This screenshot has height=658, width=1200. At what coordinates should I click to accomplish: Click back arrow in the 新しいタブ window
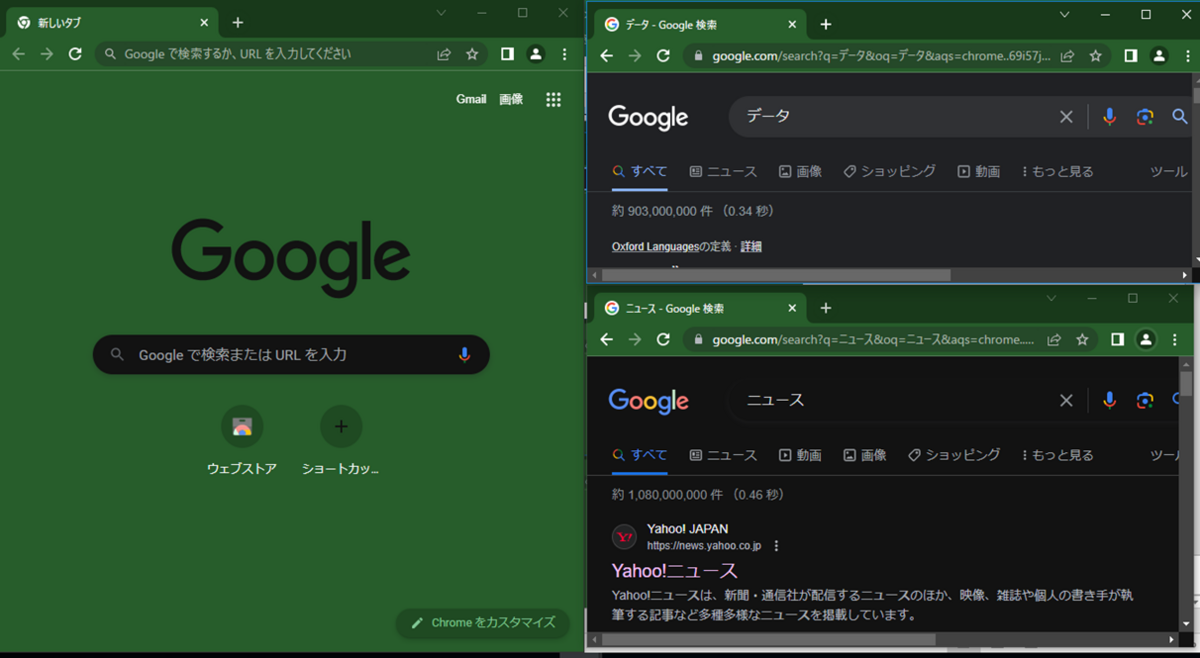(18, 54)
